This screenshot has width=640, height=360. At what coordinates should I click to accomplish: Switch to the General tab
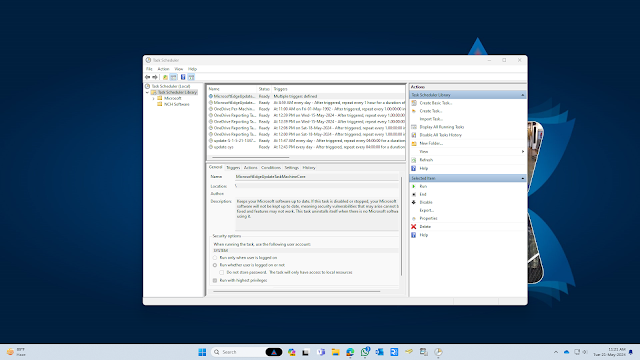point(216,167)
